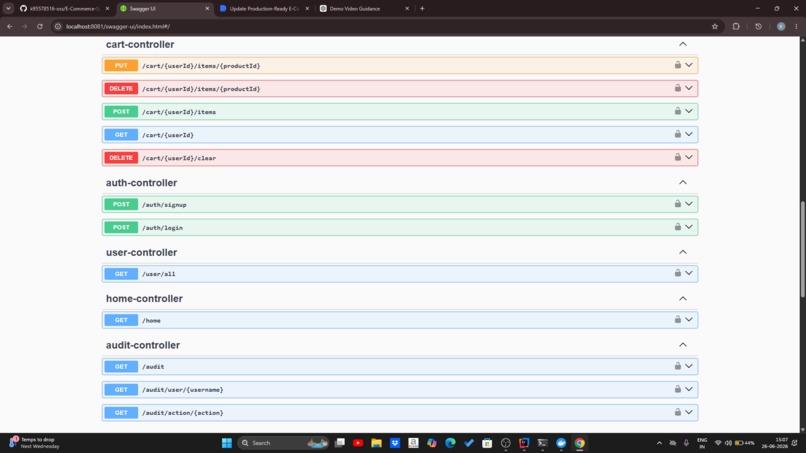Expand DELETE /cart/{userId}/clear chevron
The width and height of the screenshot is (806, 453).
click(689, 158)
